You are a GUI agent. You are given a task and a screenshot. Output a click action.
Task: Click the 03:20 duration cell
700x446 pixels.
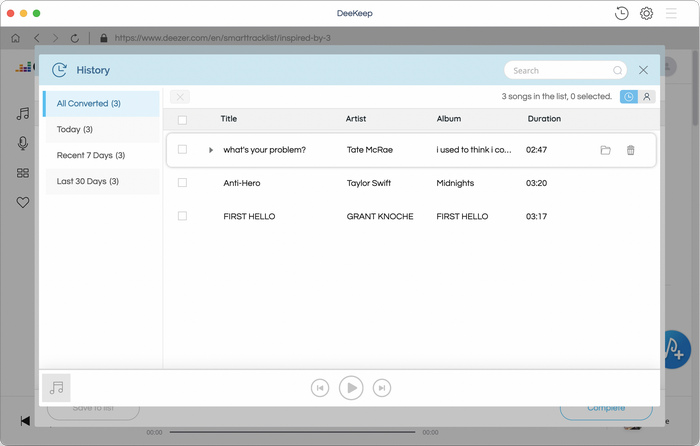(536, 183)
